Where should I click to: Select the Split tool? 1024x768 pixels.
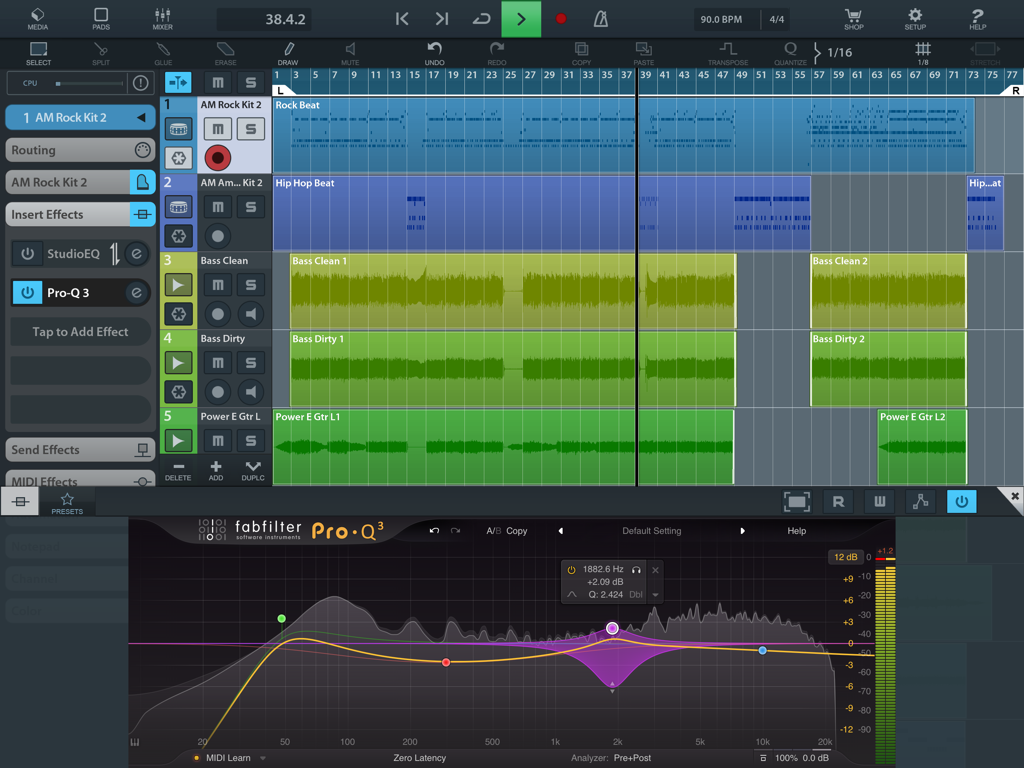click(x=101, y=52)
